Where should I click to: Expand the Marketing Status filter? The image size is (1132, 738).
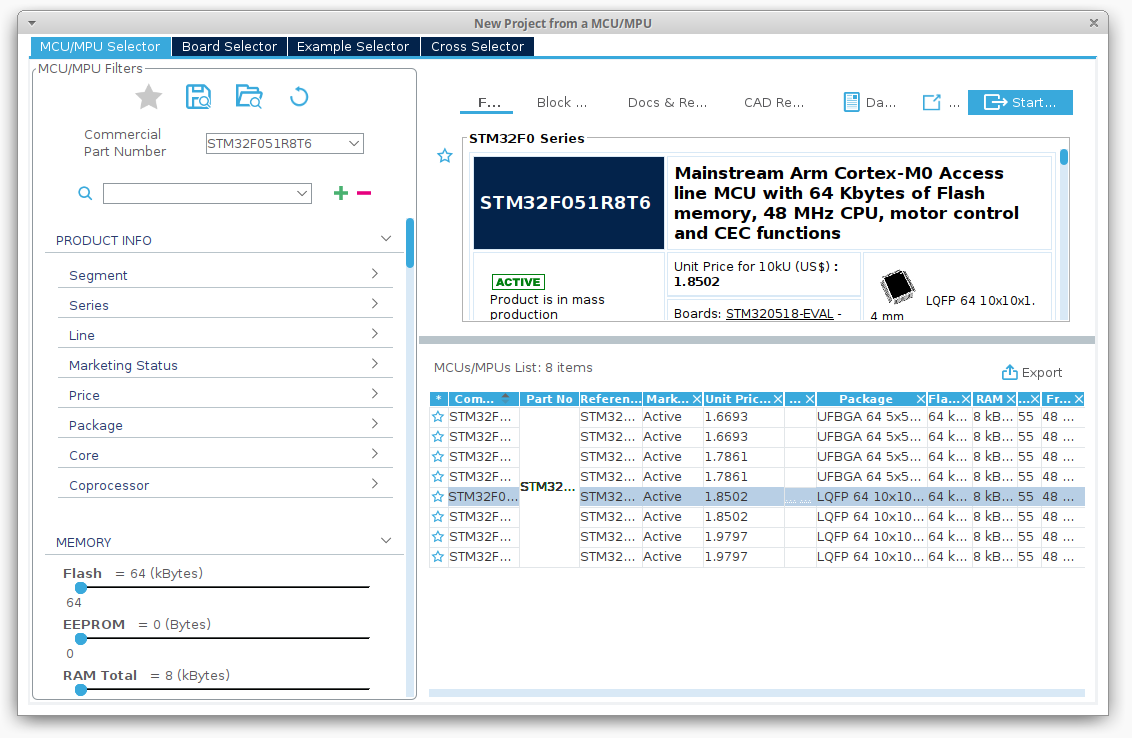tap(375, 364)
